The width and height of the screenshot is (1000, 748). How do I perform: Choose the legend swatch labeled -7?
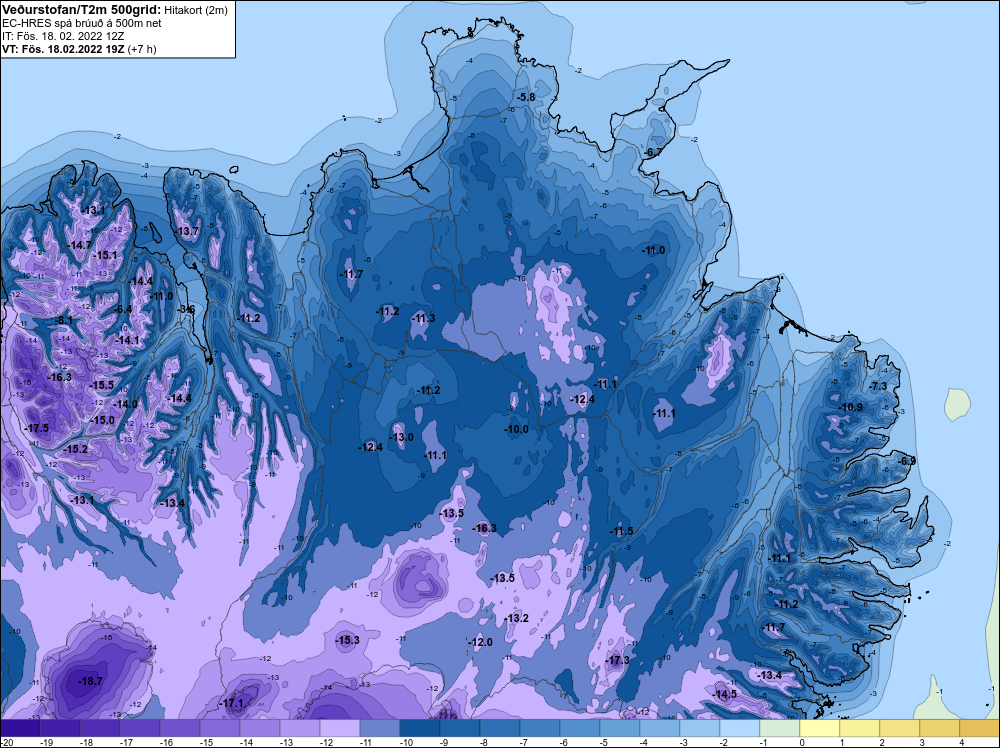click(540, 729)
